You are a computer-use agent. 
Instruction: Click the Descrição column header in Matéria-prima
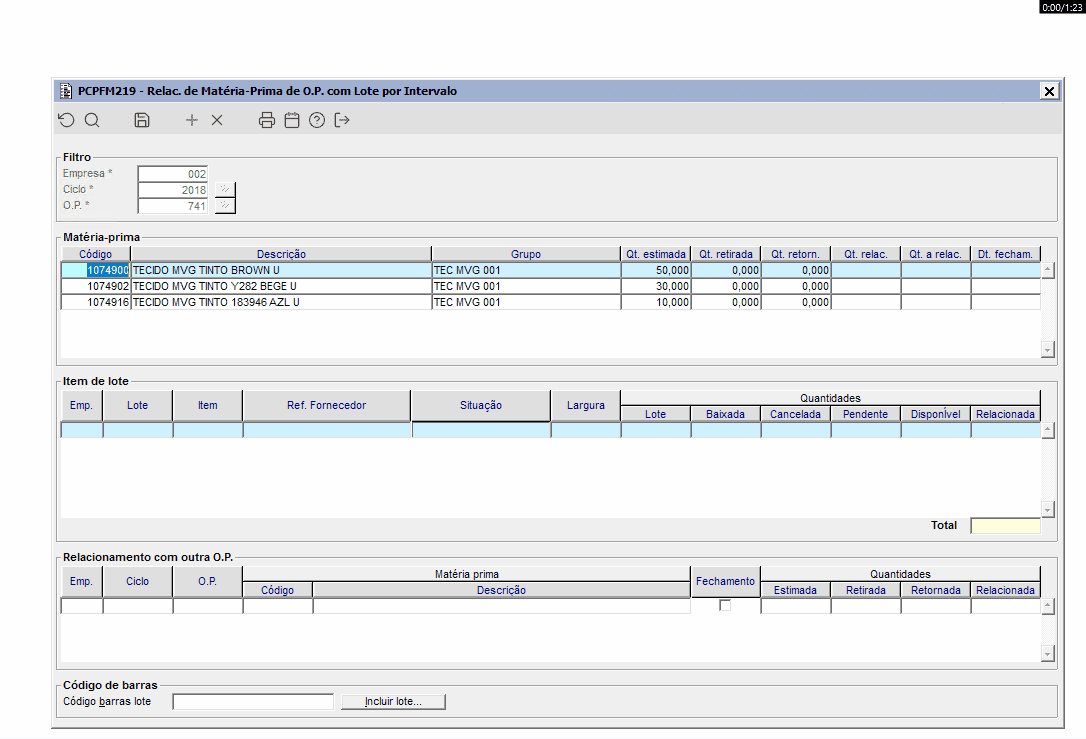(x=281, y=254)
